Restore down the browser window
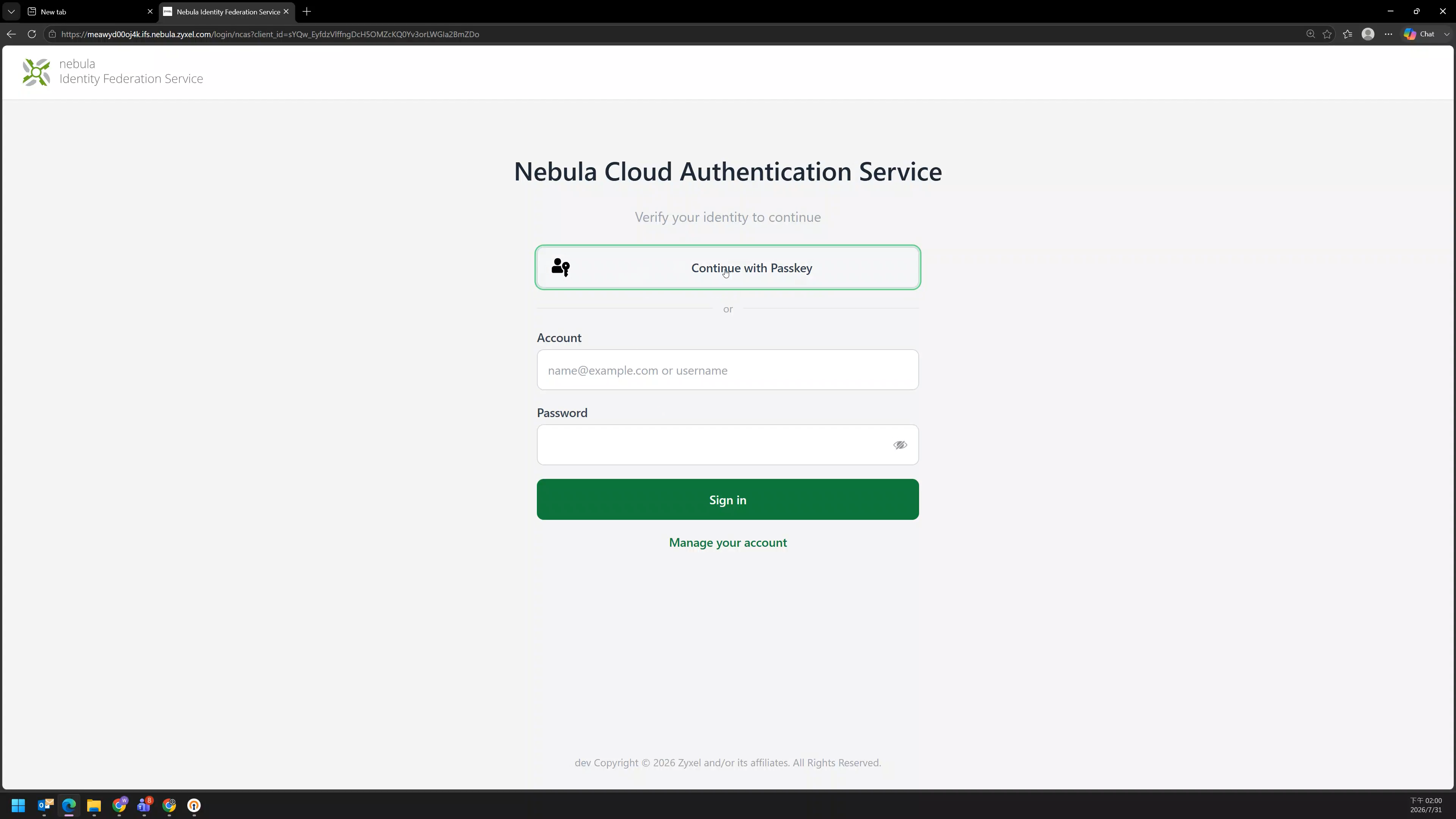Viewport: 1456px width, 819px height. pyautogui.click(x=1417, y=11)
